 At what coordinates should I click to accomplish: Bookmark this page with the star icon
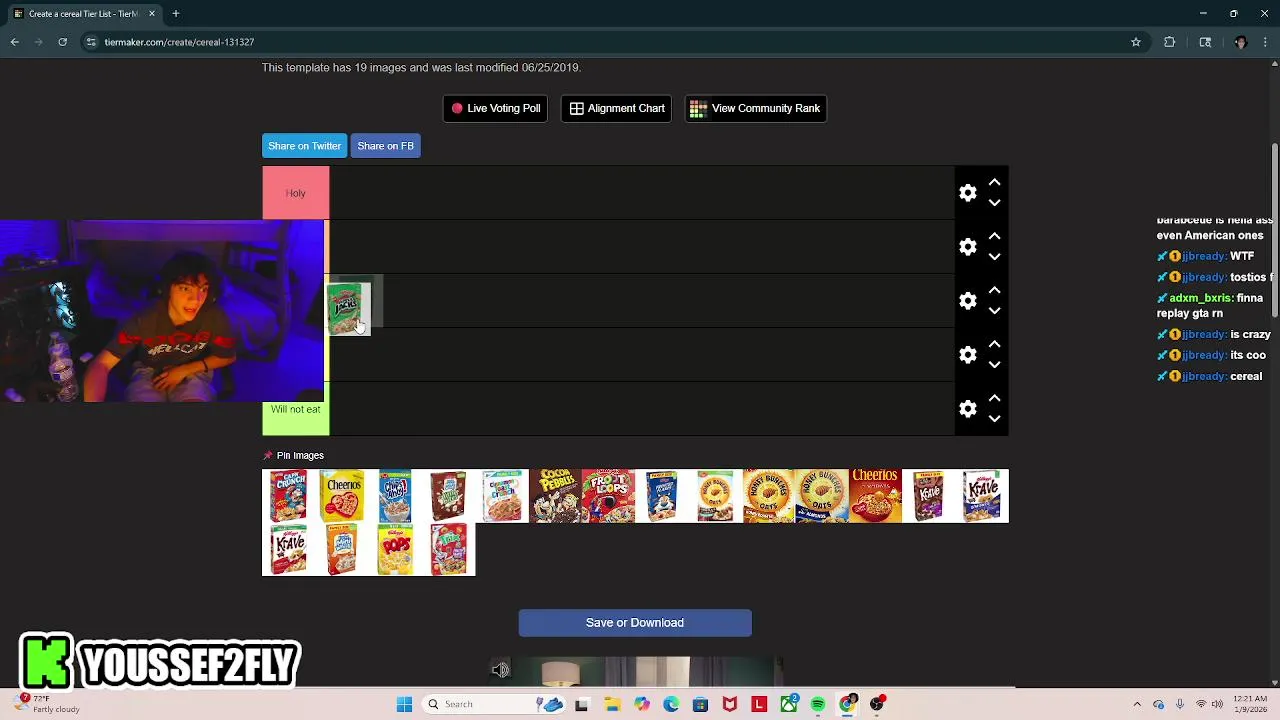pyautogui.click(x=1136, y=42)
